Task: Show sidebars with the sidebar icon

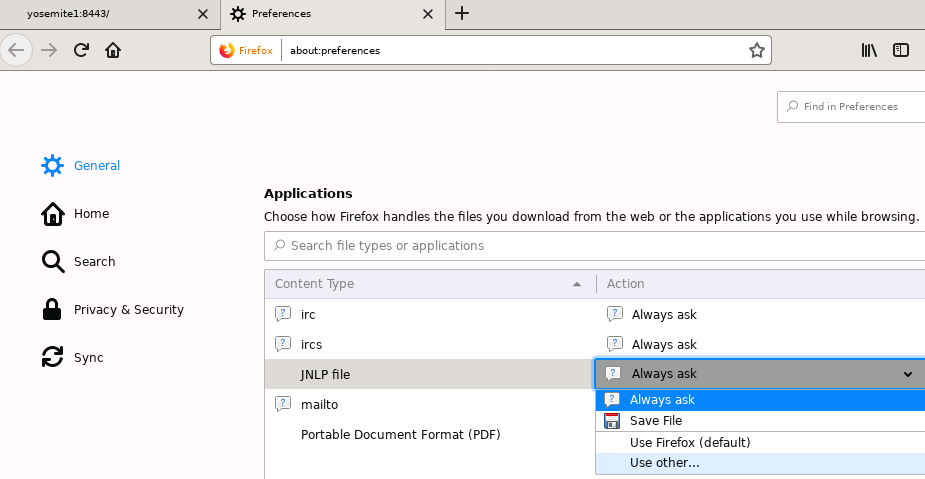Action: coord(901,50)
